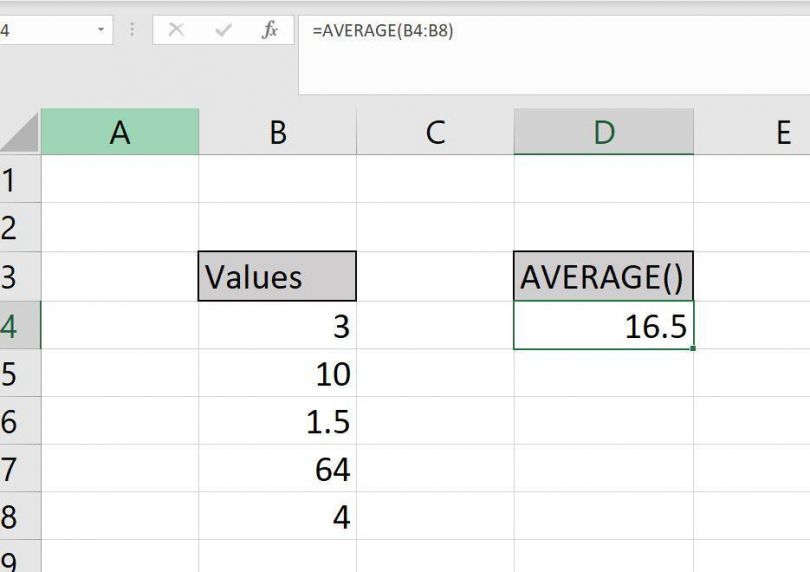Select the cell containing 16.5
The image size is (810, 572).
603,326
